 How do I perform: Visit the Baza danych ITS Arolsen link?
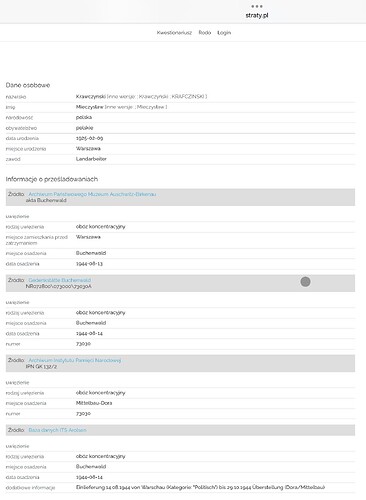(57, 430)
